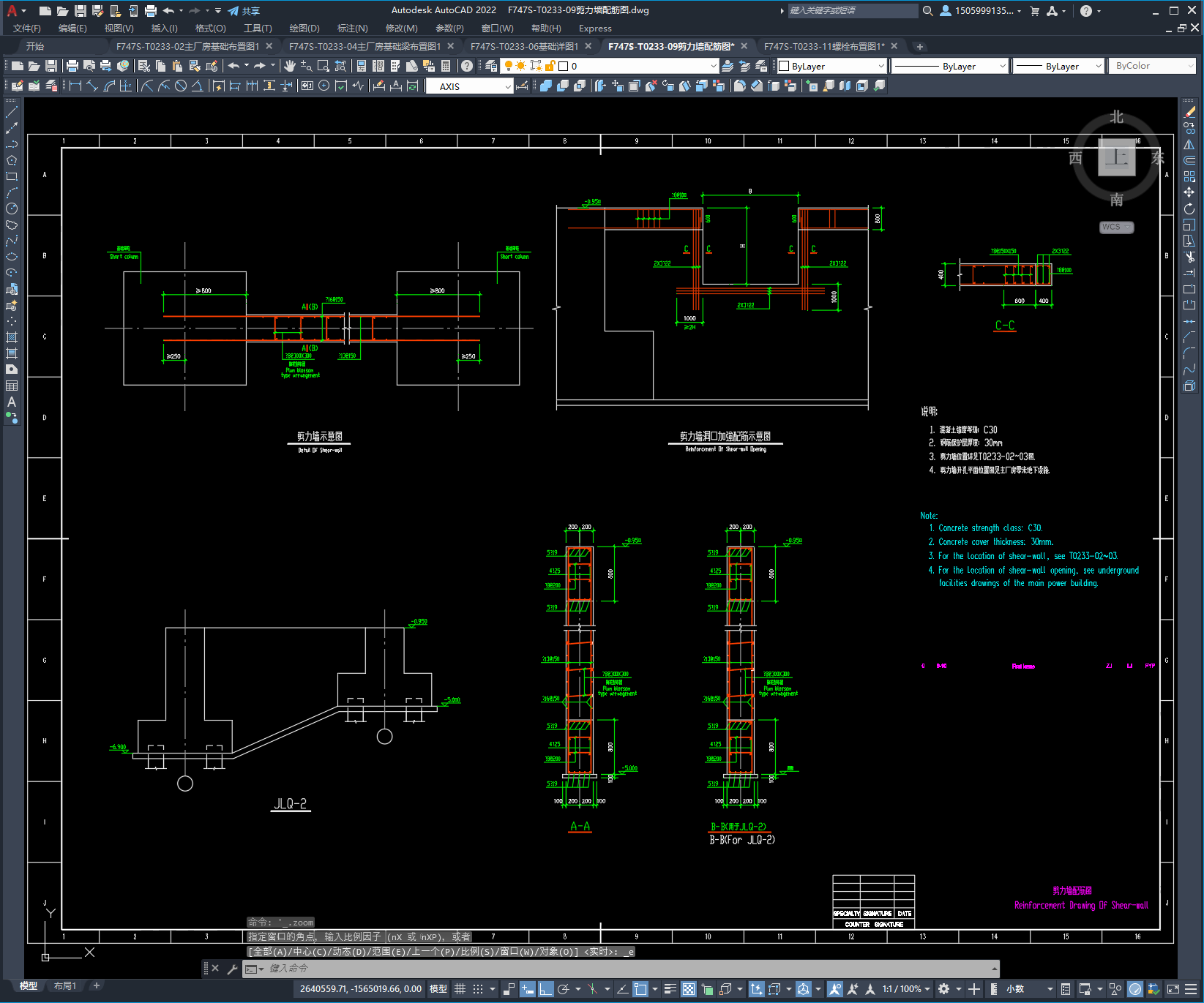Select the Rotate modify tool

pyautogui.click(x=1189, y=209)
